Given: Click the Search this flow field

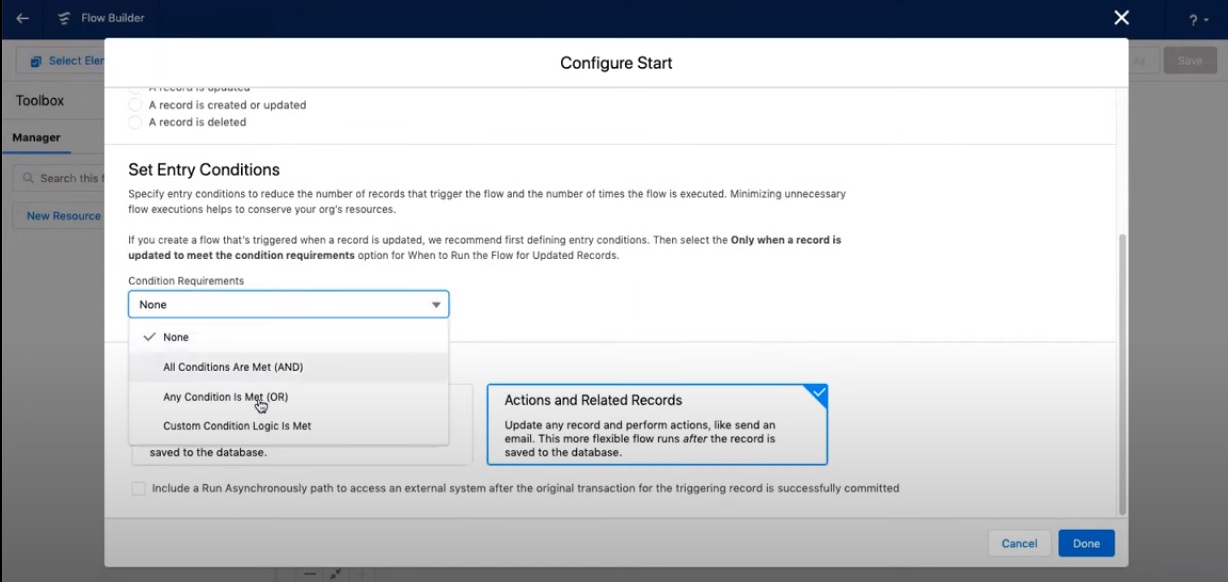Looking at the screenshot, I should (60, 178).
